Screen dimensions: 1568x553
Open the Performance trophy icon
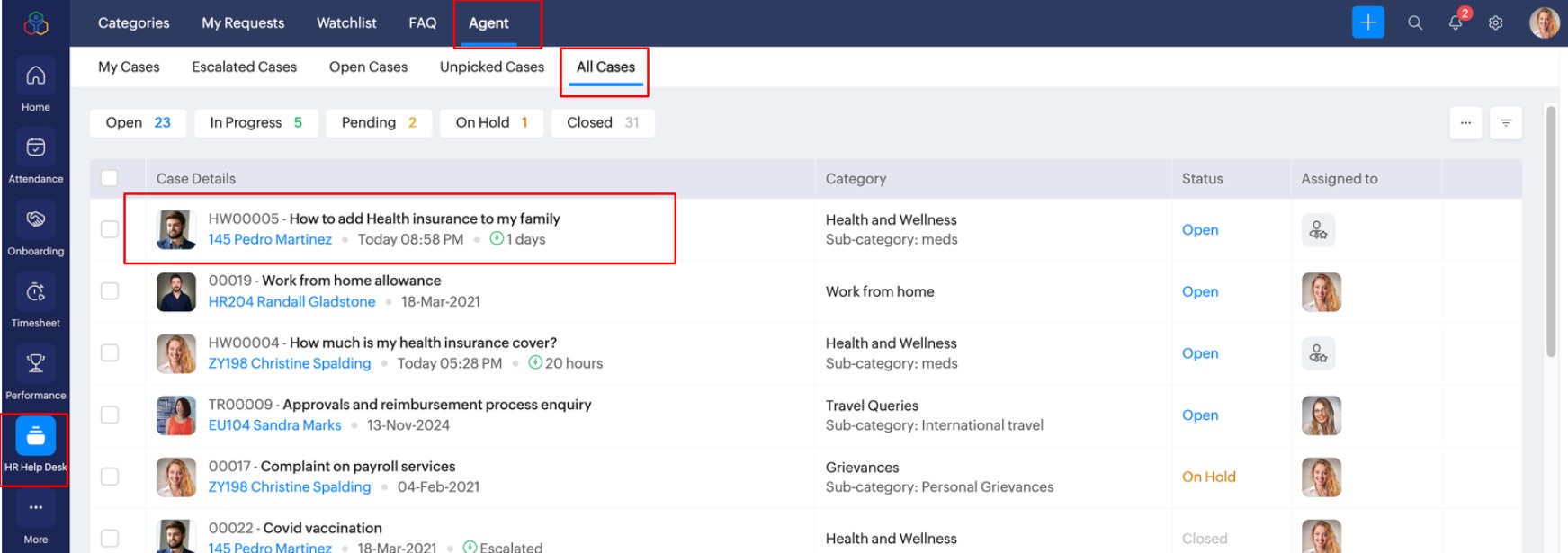coord(36,363)
